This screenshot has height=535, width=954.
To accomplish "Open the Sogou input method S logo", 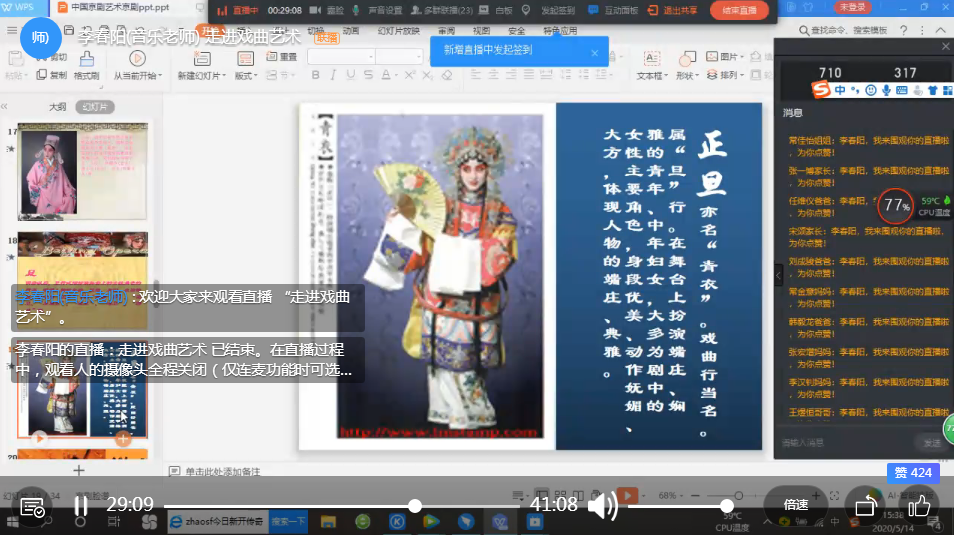I will (x=821, y=90).
